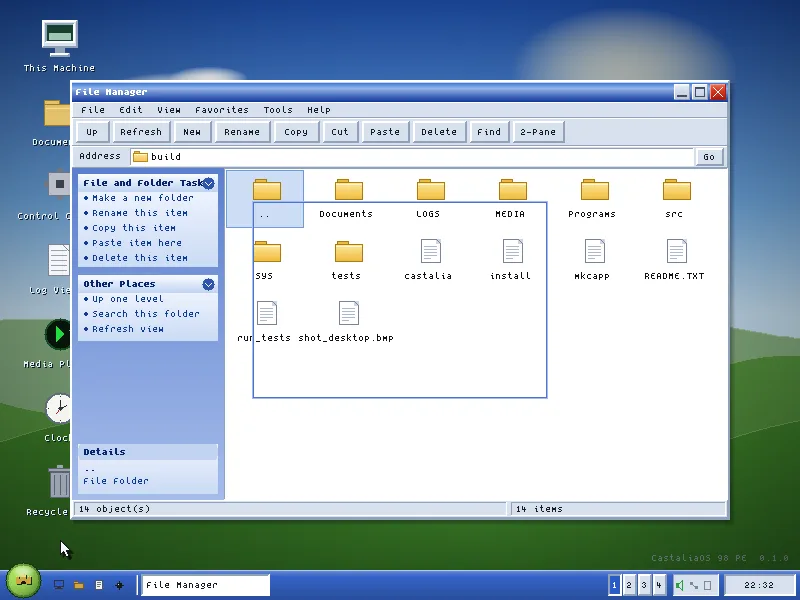Screen dimensions: 800x600
Task: Click the Delete toolbar button
Action: (x=439, y=132)
